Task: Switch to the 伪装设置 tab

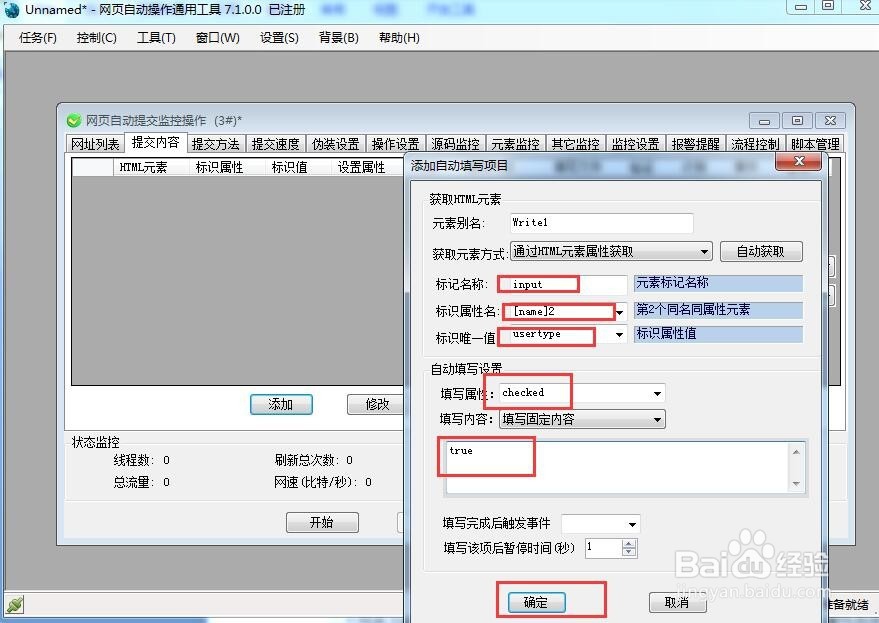Action: coord(335,144)
